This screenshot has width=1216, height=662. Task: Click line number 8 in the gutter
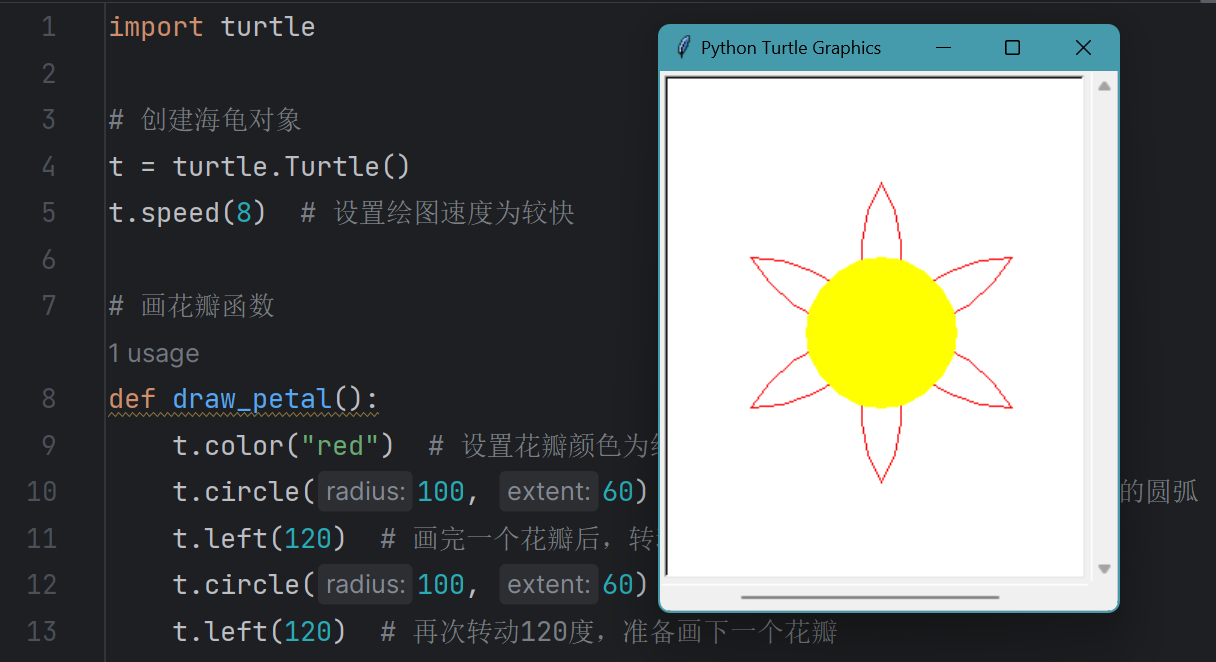[x=48, y=399]
